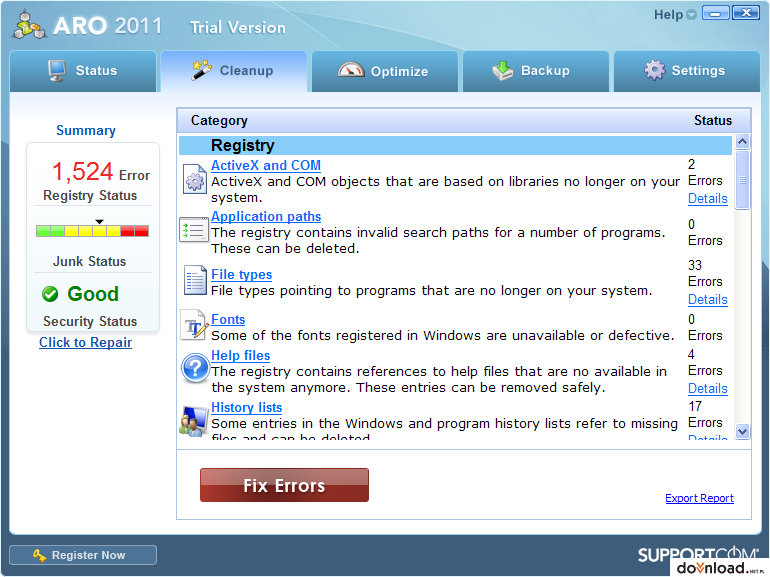Screen dimensions: 770x577
Task: Open the Help files category link
Action: pos(241,355)
